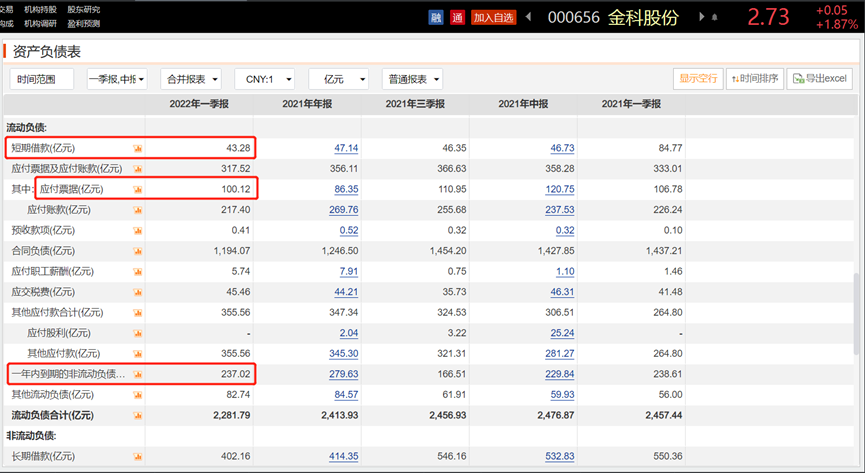Click the stock code 000656

point(573,18)
